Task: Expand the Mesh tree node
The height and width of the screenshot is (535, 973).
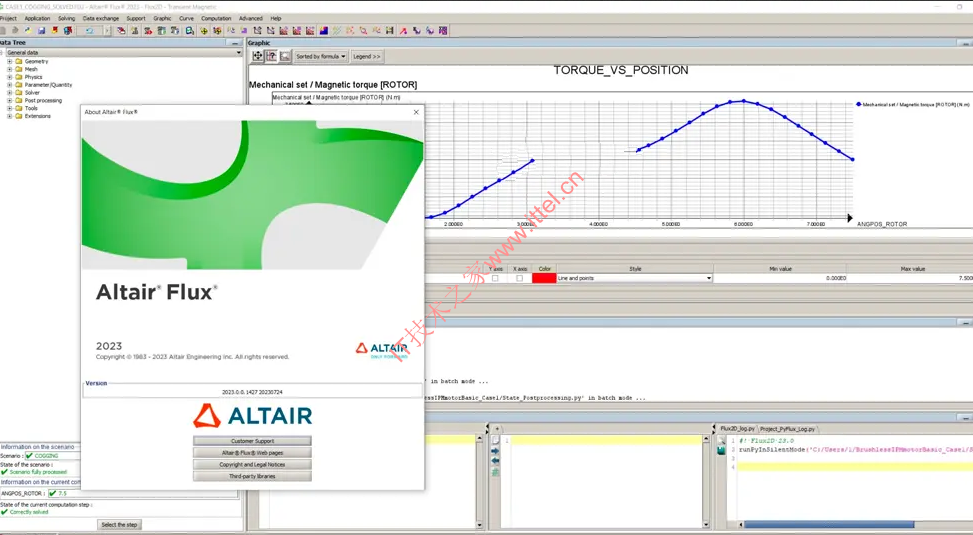Action: point(9,69)
